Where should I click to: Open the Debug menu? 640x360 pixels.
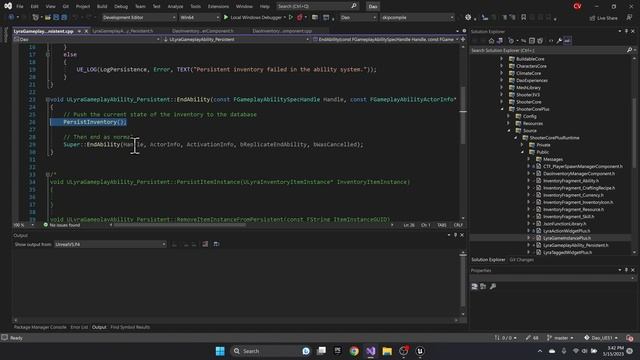pos(121,6)
